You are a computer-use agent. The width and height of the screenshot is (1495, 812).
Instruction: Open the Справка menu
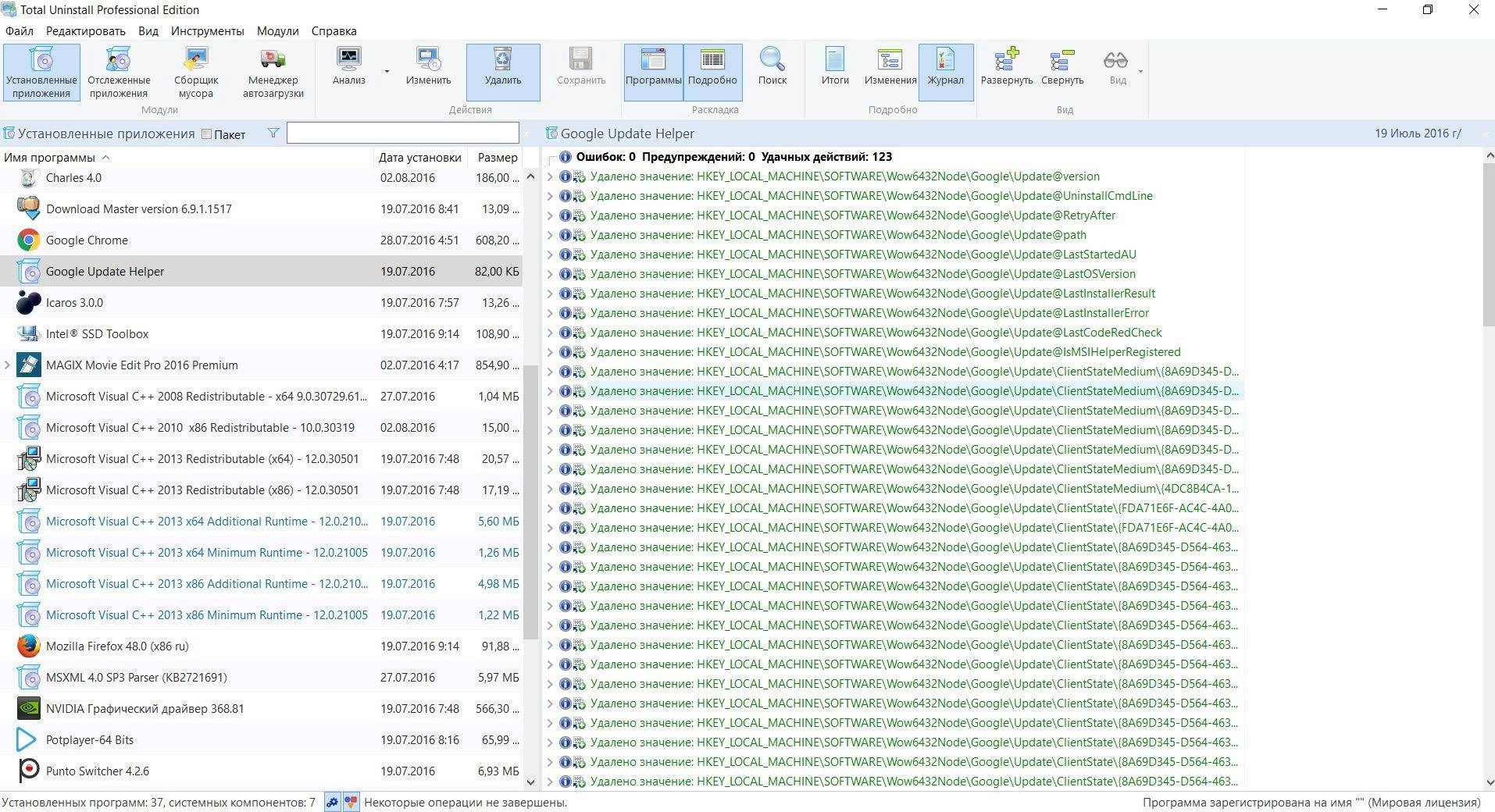pos(334,31)
